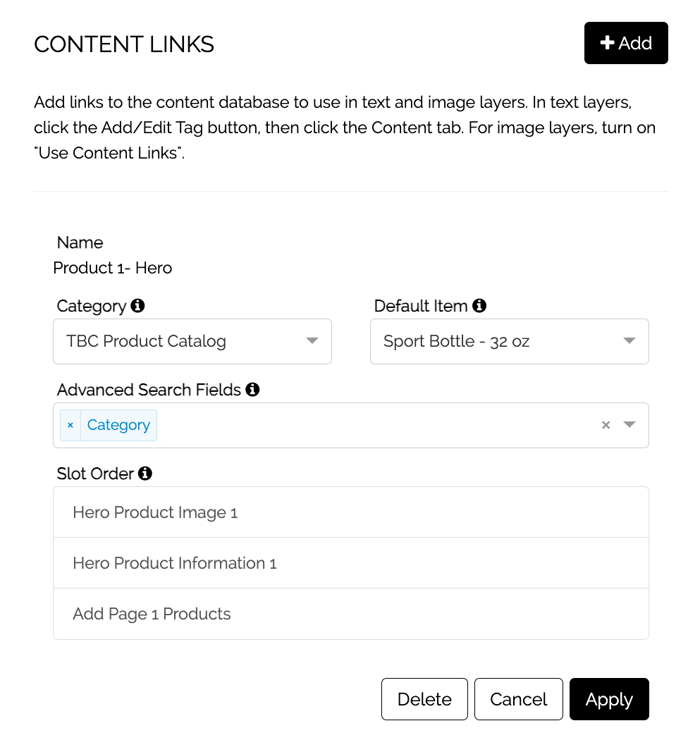Select the Hero Product Information 1 slot
688x740 pixels.
pos(351,563)
